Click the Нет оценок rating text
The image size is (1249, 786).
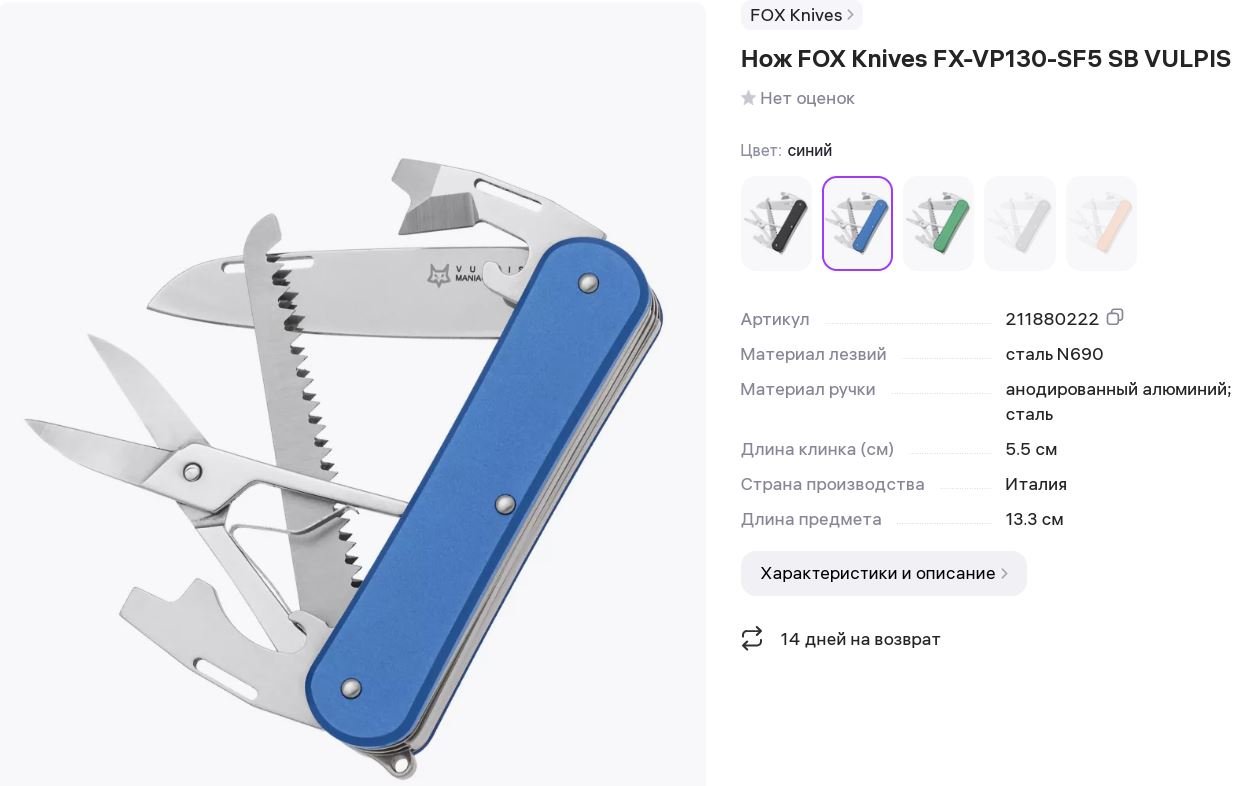coord(807,98)
